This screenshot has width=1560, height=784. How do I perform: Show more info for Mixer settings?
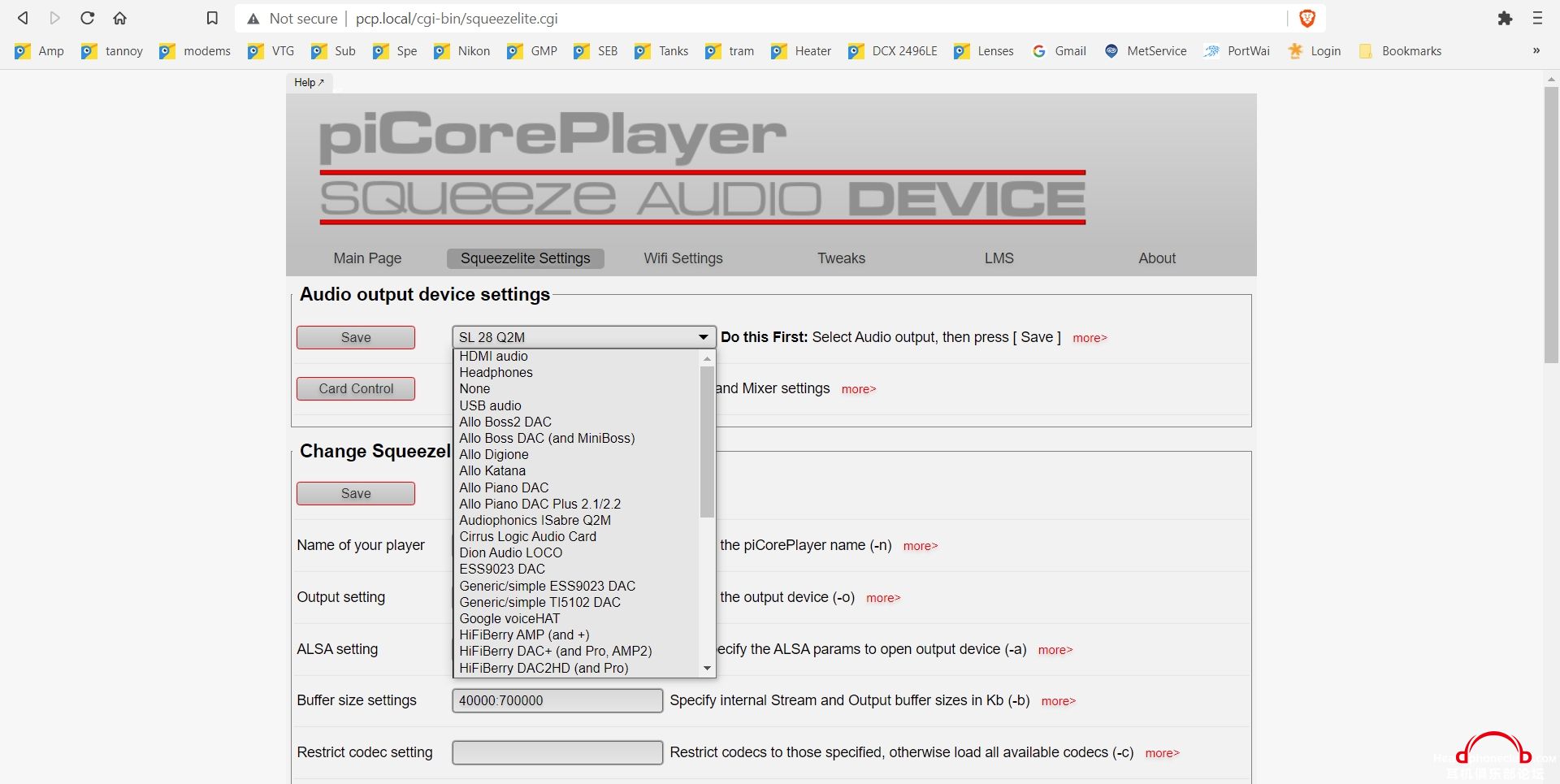pyautogui.click(x=858, y=389)
